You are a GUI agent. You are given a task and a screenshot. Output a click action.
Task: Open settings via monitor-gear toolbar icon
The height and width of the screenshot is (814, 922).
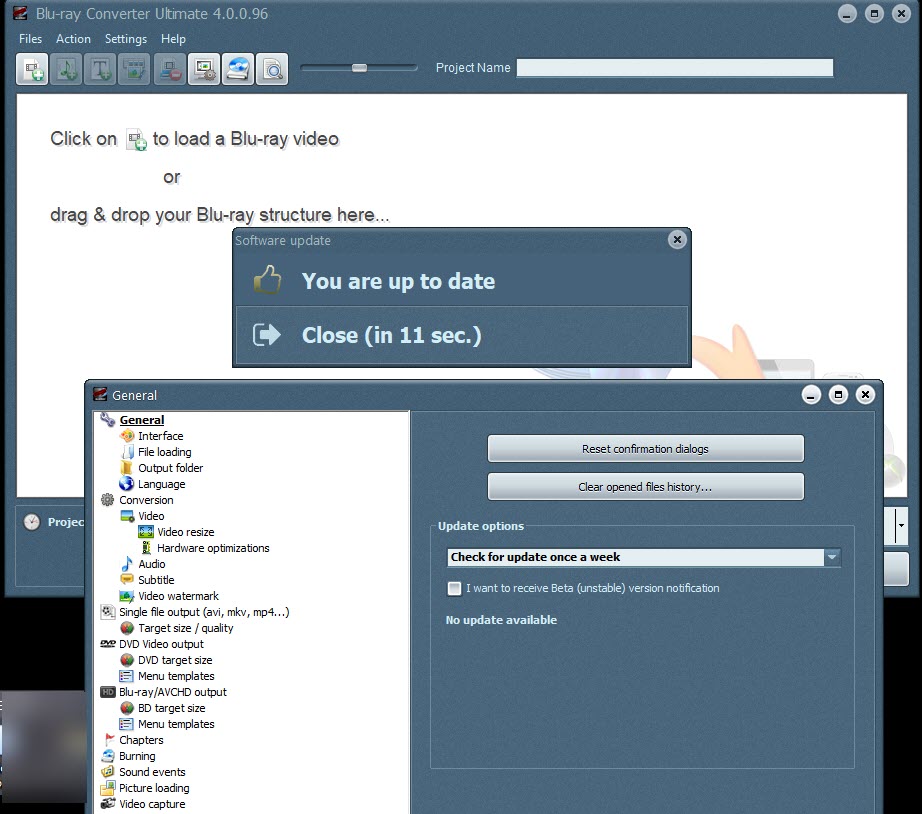point(204,69)
